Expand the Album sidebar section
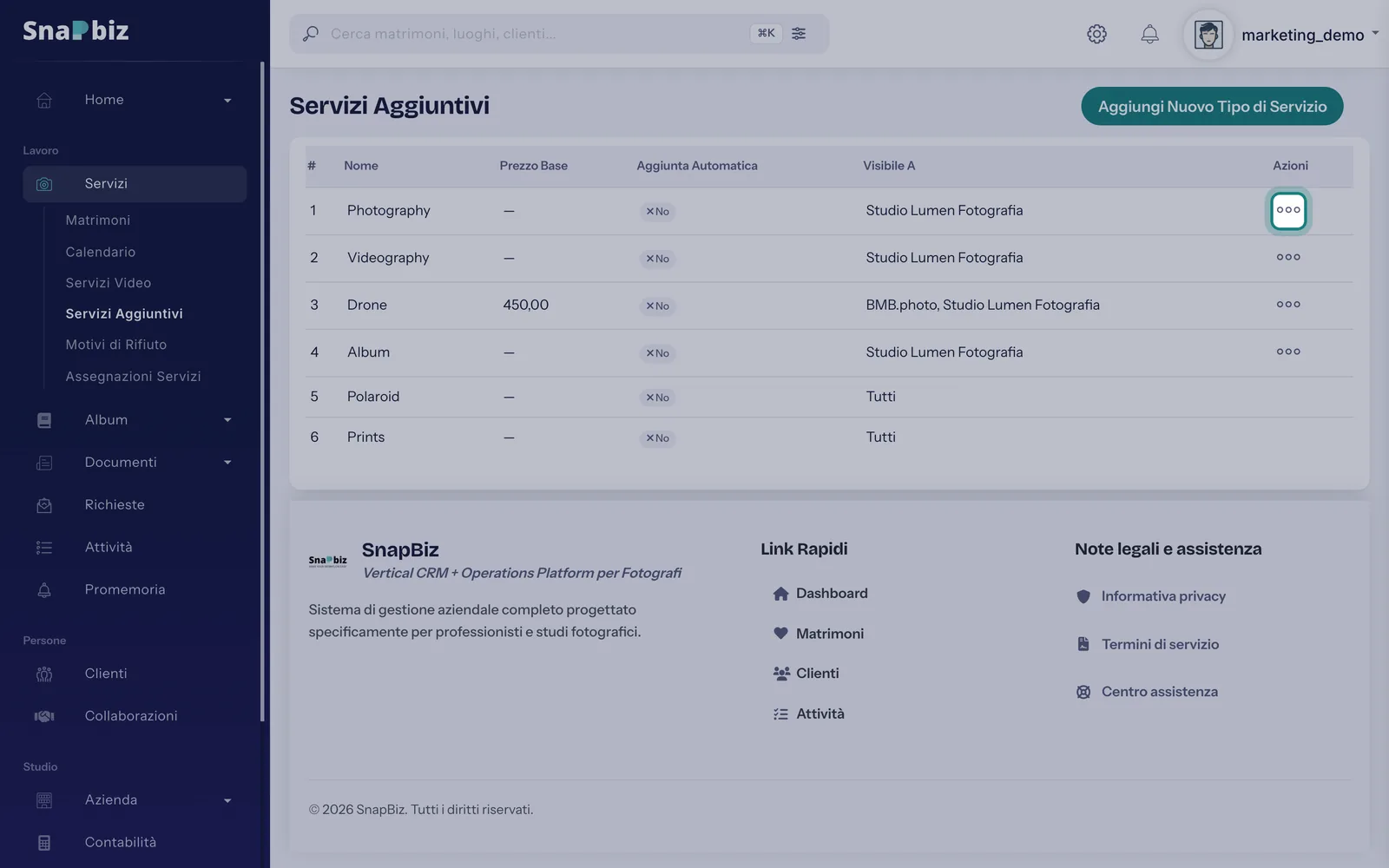Screen dimensions: 1389x868 click(x=135, y=420)
